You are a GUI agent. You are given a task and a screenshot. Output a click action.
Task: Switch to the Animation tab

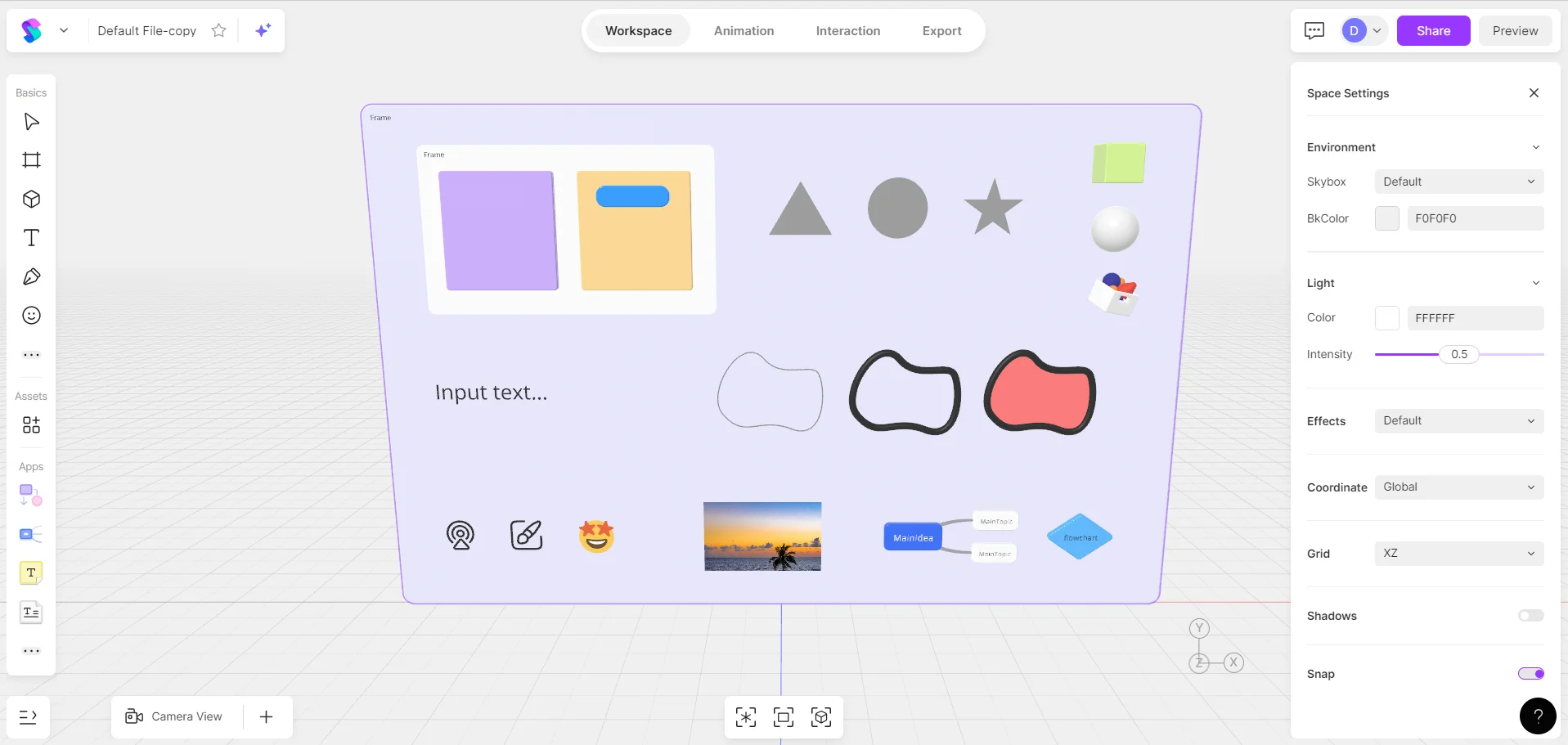tap(744, 31)
